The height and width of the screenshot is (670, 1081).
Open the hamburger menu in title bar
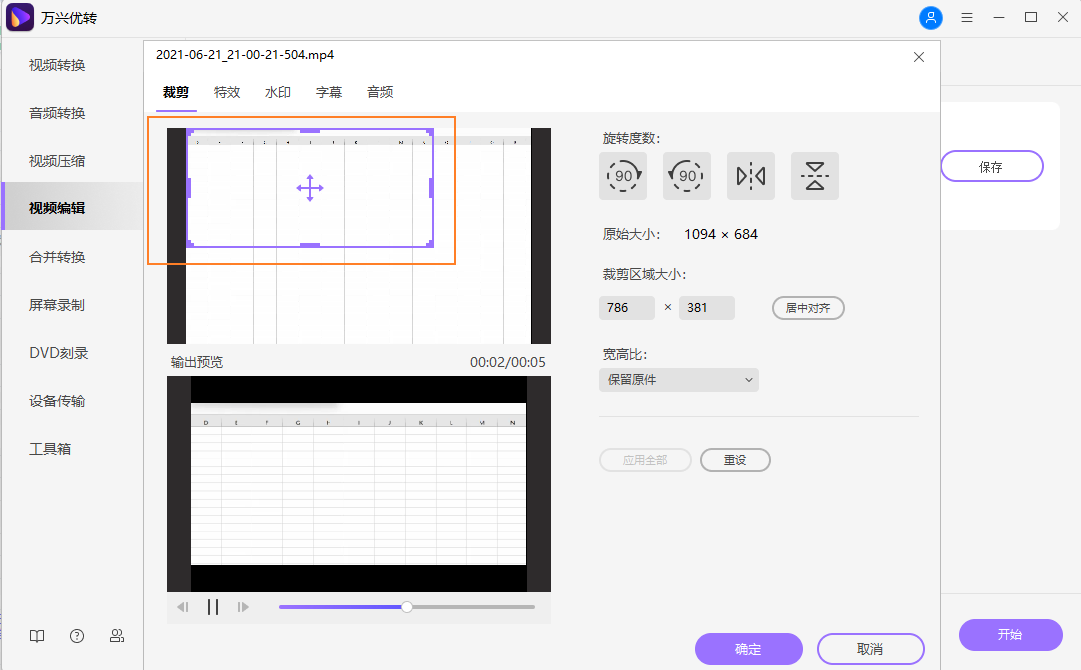(x=967, y=18)
